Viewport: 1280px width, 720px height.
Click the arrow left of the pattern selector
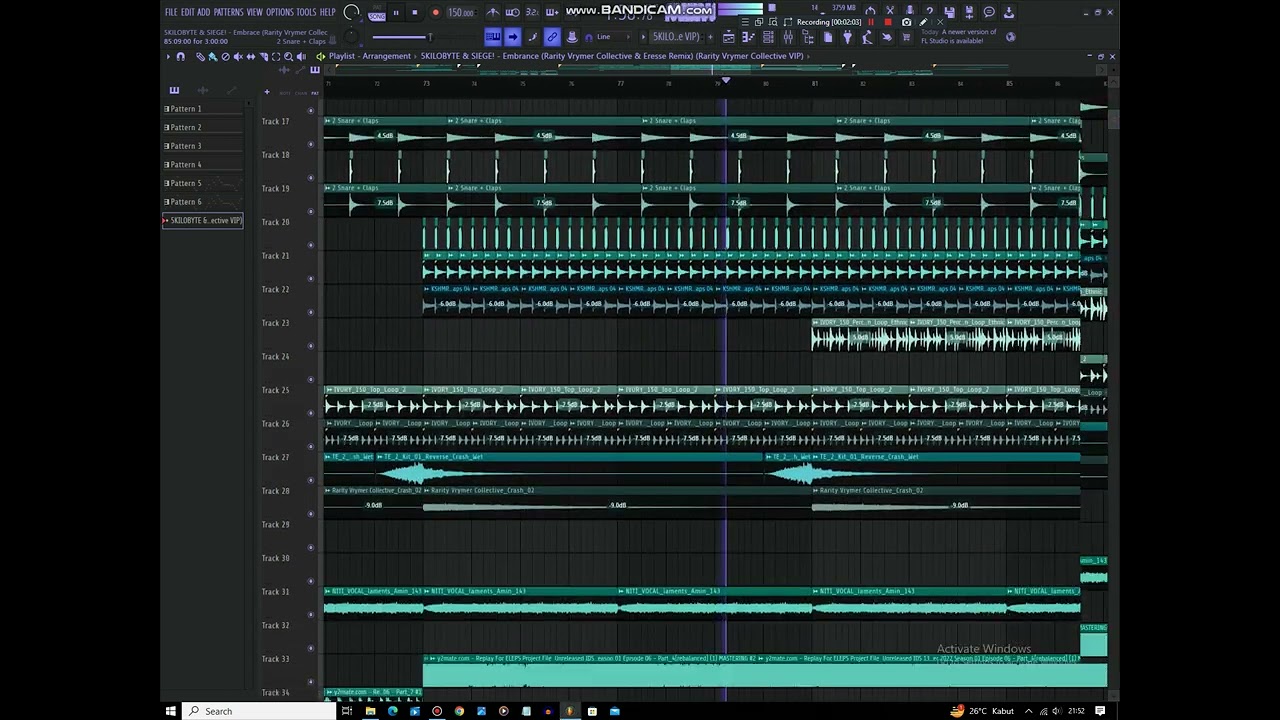coord(644,37)
